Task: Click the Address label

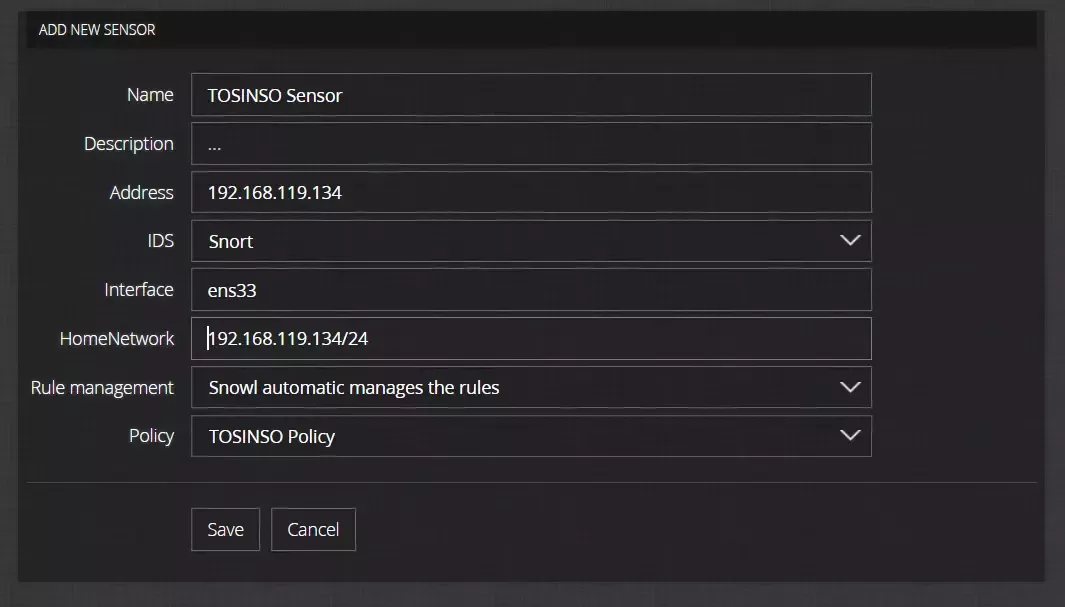Action: pyautogui.click(x=142, y=193)
